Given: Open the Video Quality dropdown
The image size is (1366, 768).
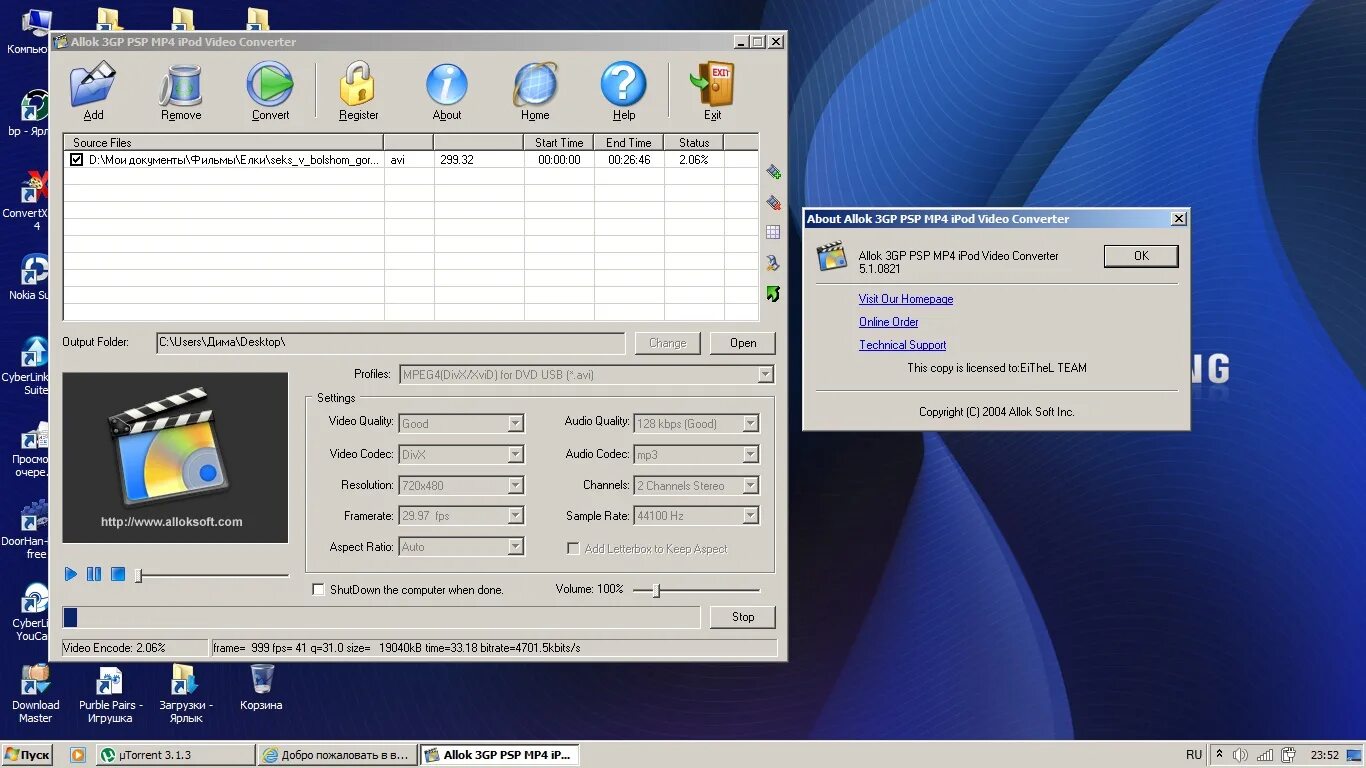Looking at the screenshot, I should click(x=515, y=423).
